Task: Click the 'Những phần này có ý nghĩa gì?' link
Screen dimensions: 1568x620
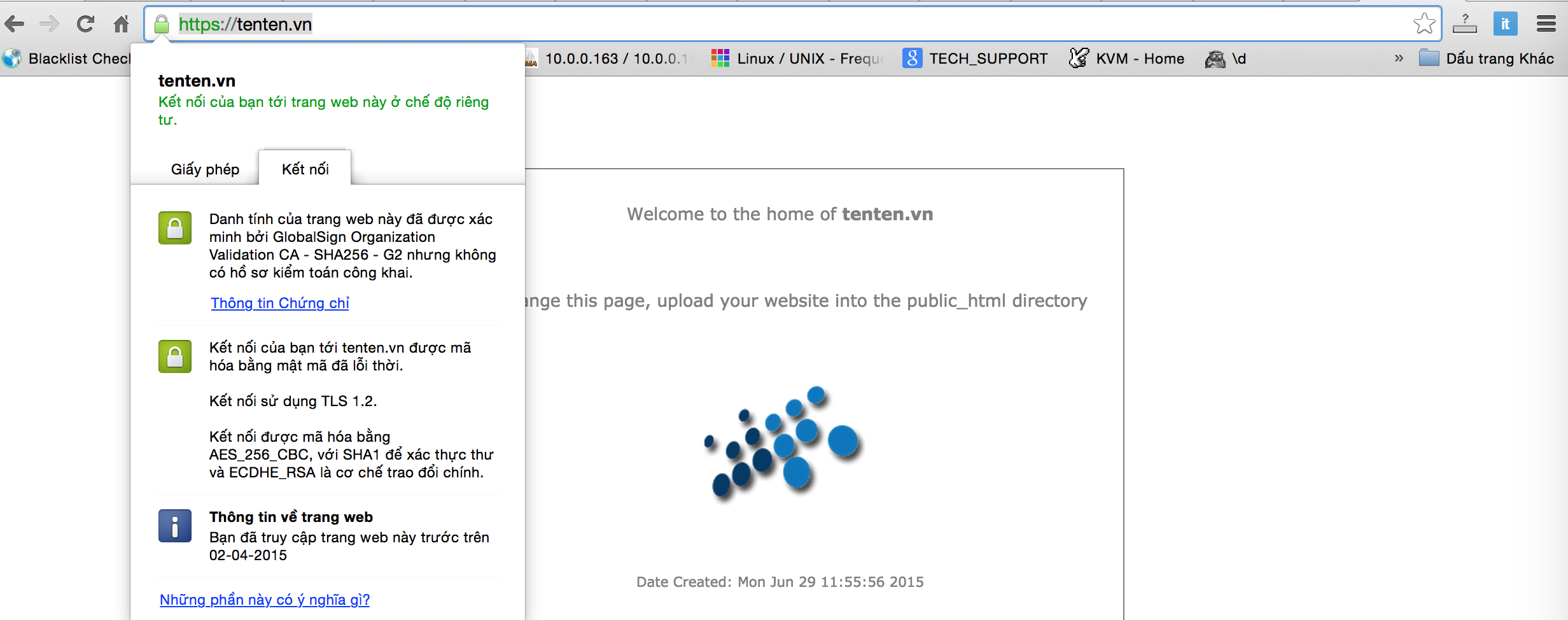Action: pos(265,600)
